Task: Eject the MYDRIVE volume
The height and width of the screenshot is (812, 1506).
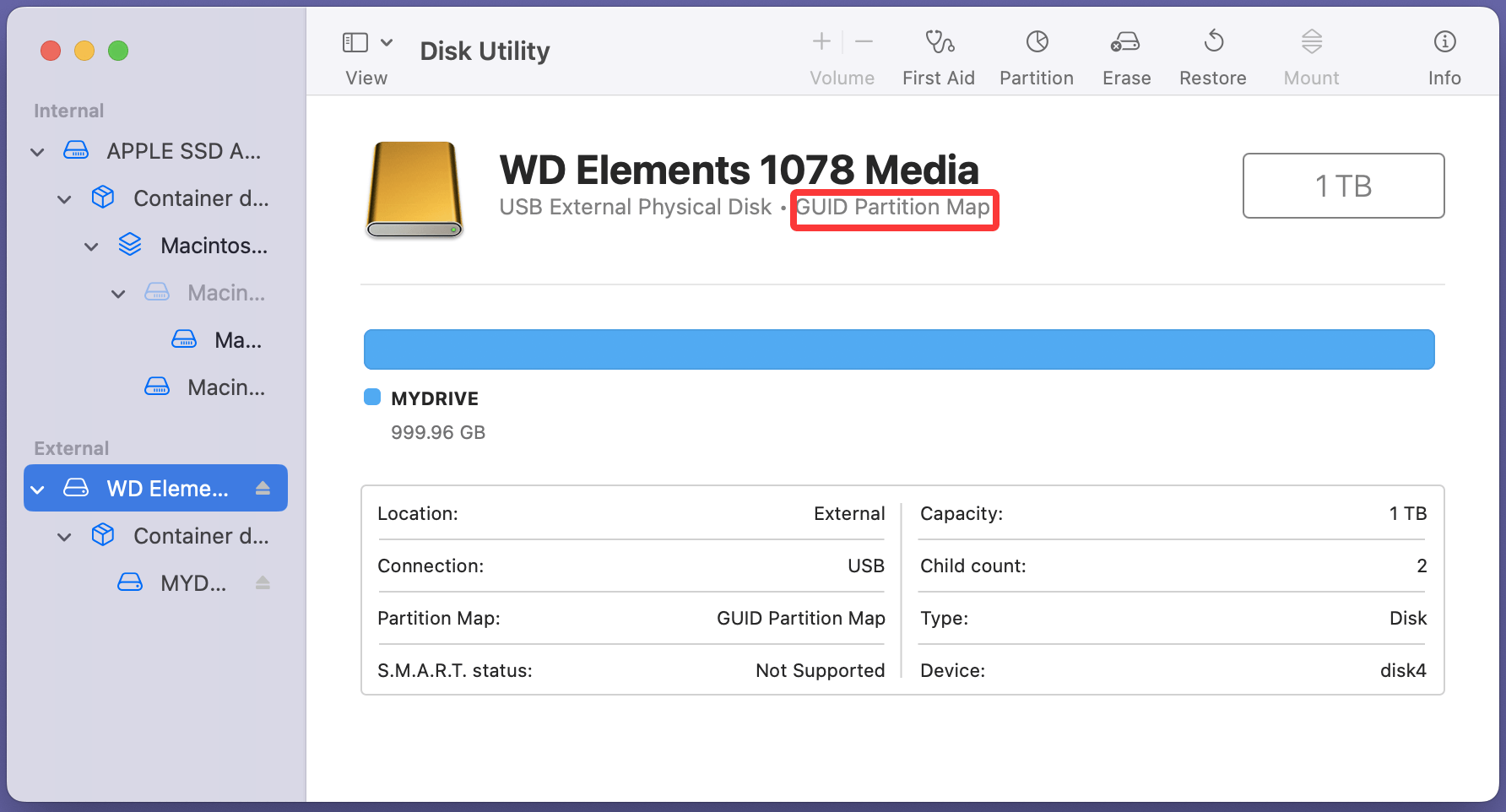Action: coord(263,582)
